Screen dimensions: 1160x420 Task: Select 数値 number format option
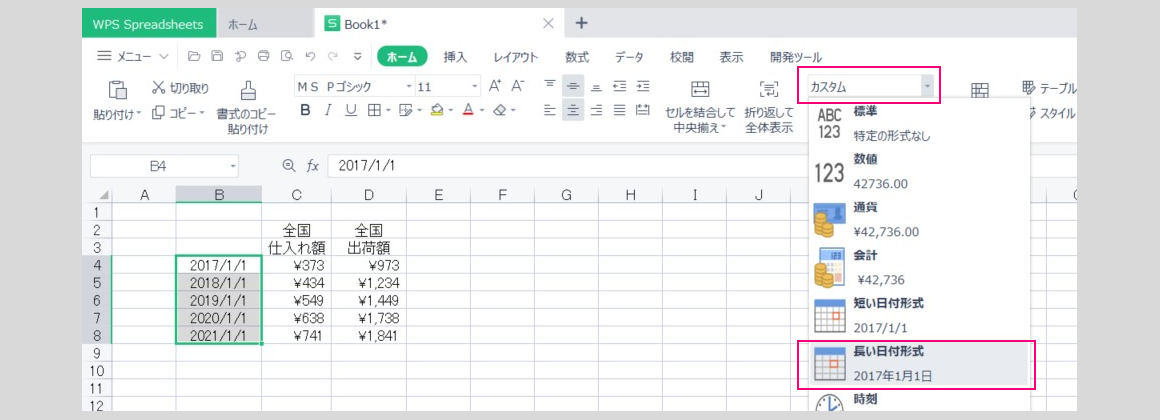tap(920, 171)
